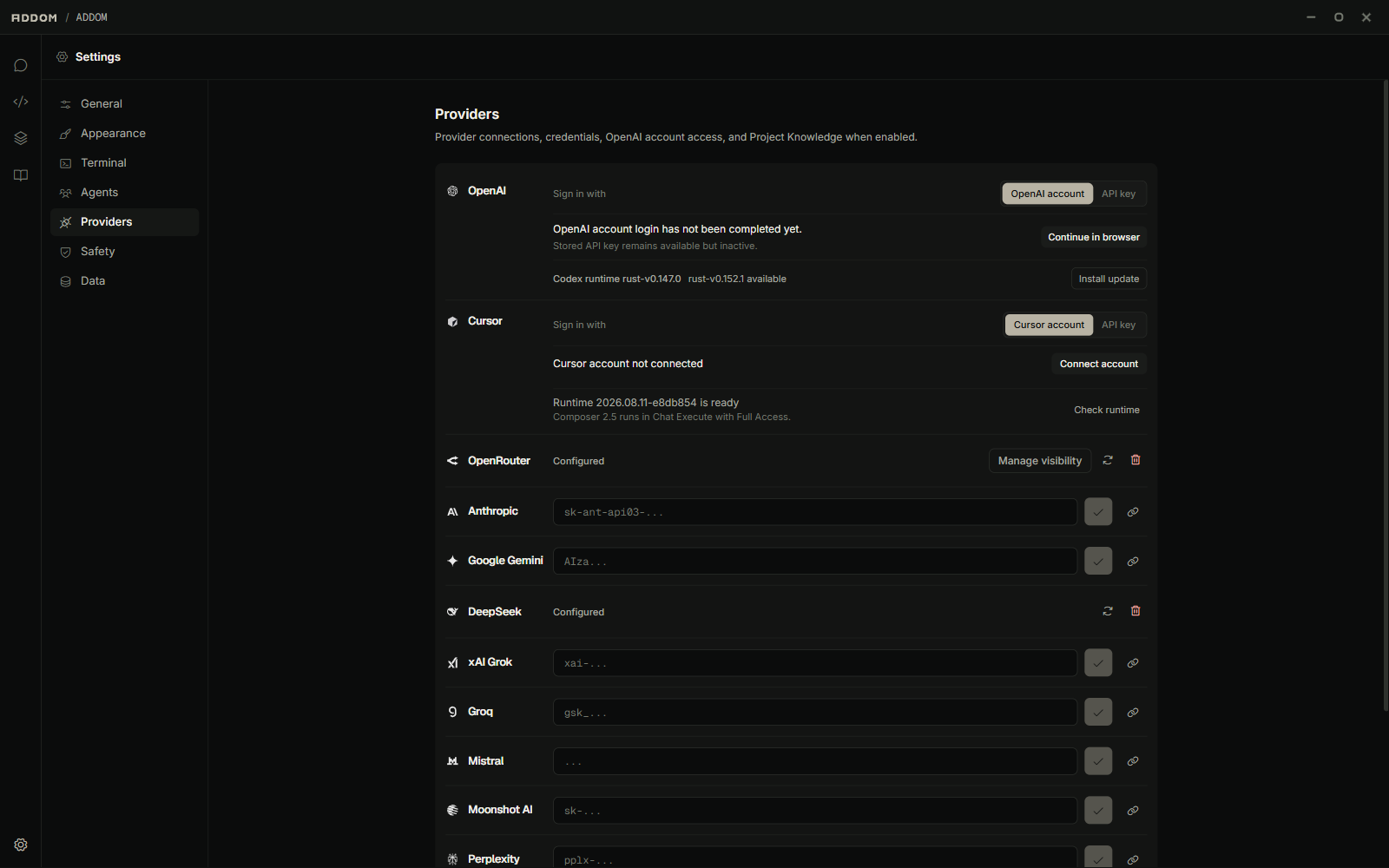Focus the Moonshot AI key field
Viewport: 1389px width, 868px height.
click(815, 811)
